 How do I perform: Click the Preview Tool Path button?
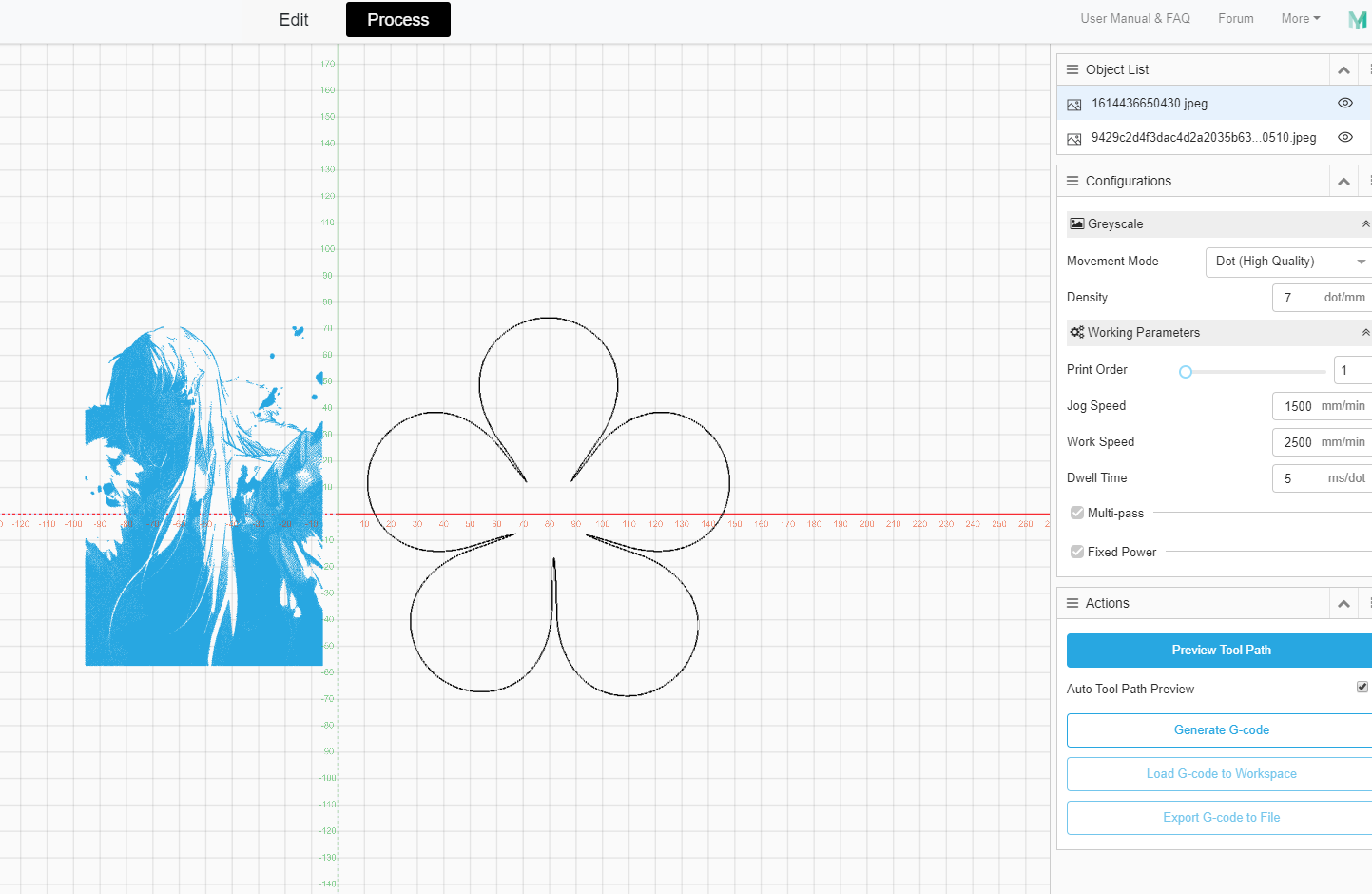[x=1221, y=651]
